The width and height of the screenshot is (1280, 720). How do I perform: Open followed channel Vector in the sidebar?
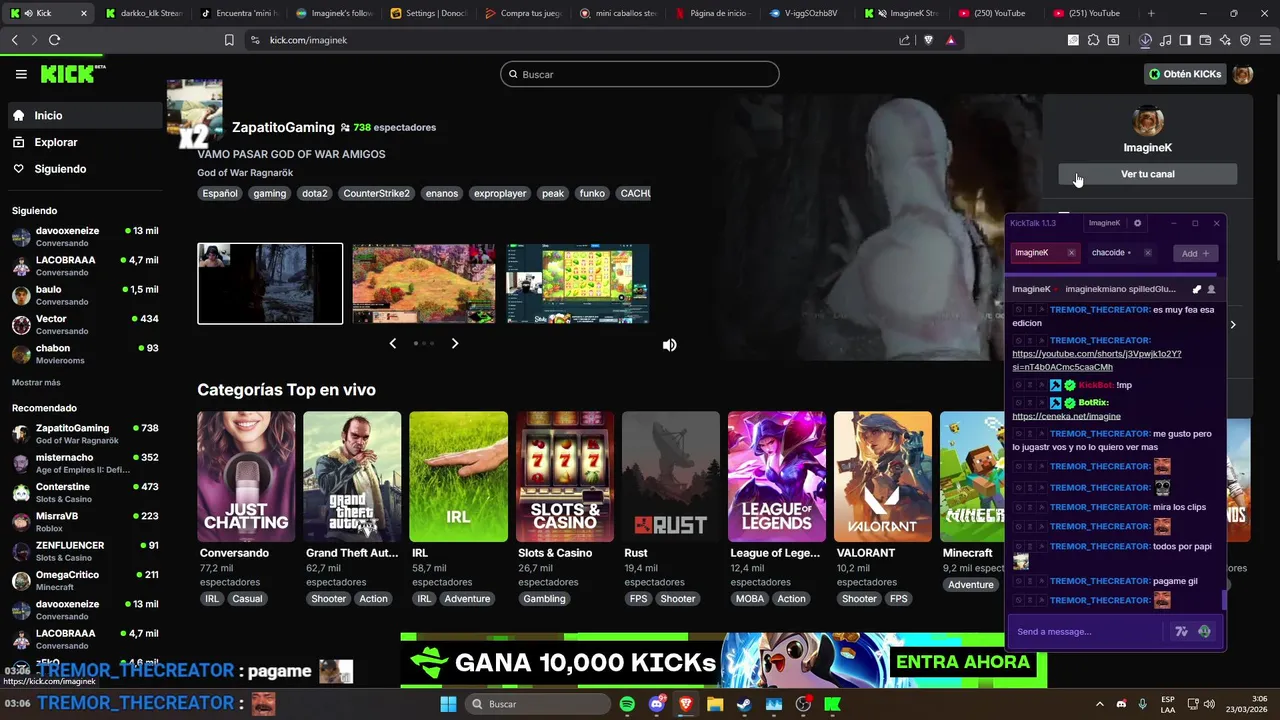click(84, 324)
